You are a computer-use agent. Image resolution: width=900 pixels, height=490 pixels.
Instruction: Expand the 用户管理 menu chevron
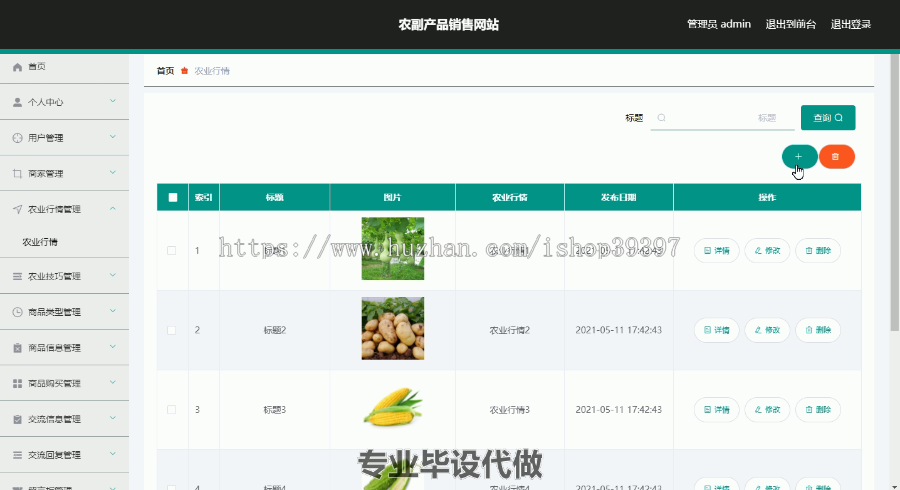(x=112, y=137)
